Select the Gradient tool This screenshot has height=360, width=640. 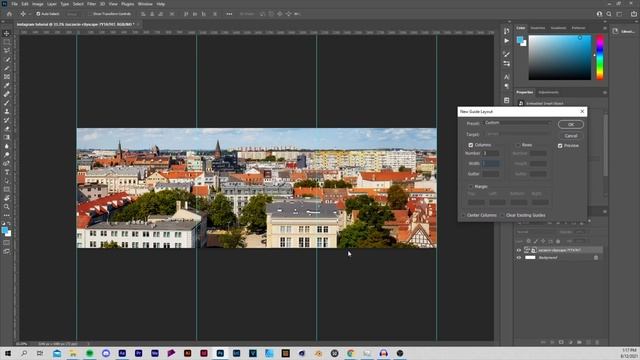coord(7,138)
